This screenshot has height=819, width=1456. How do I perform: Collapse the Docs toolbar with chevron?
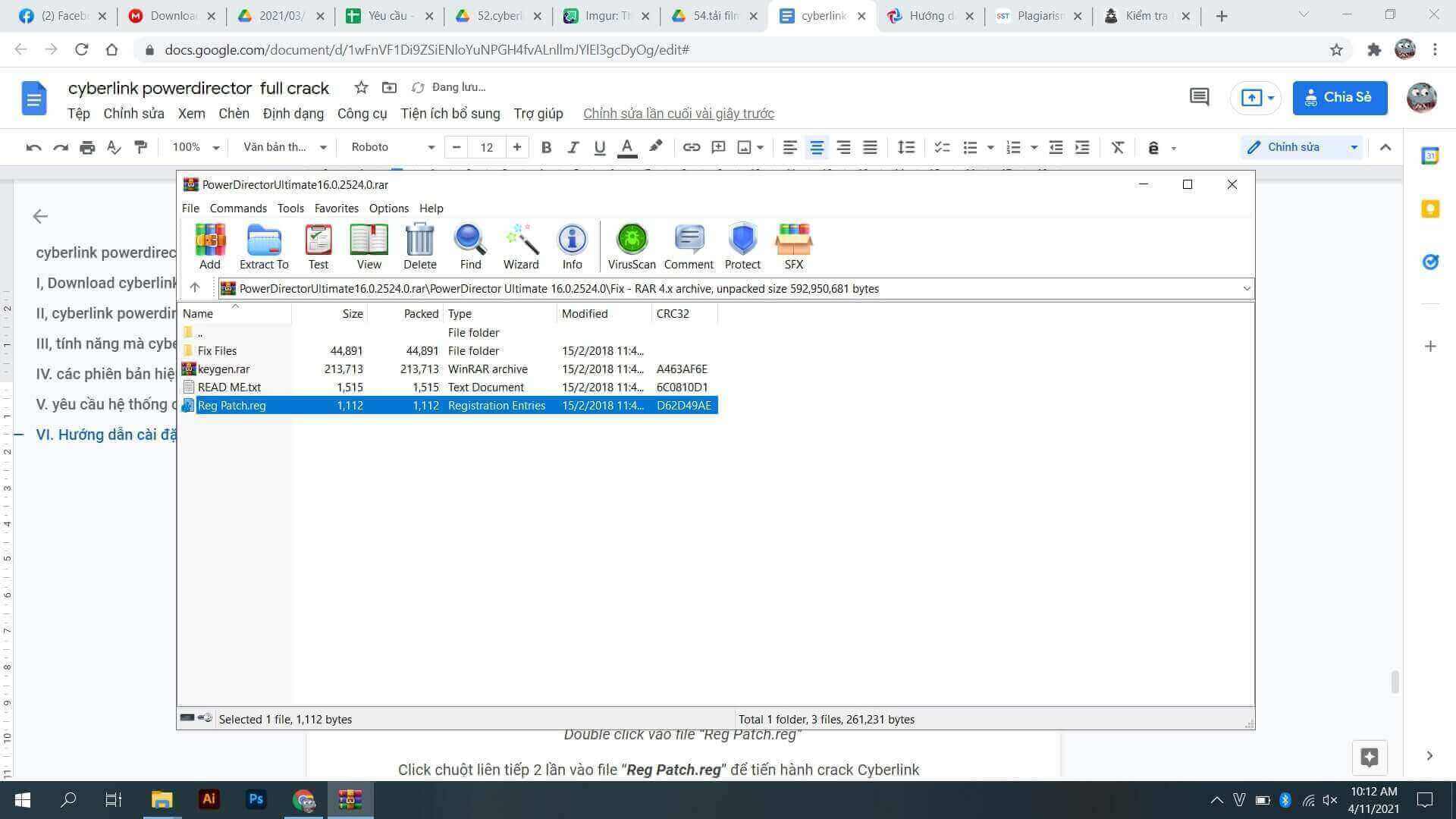pos(1385,147)
